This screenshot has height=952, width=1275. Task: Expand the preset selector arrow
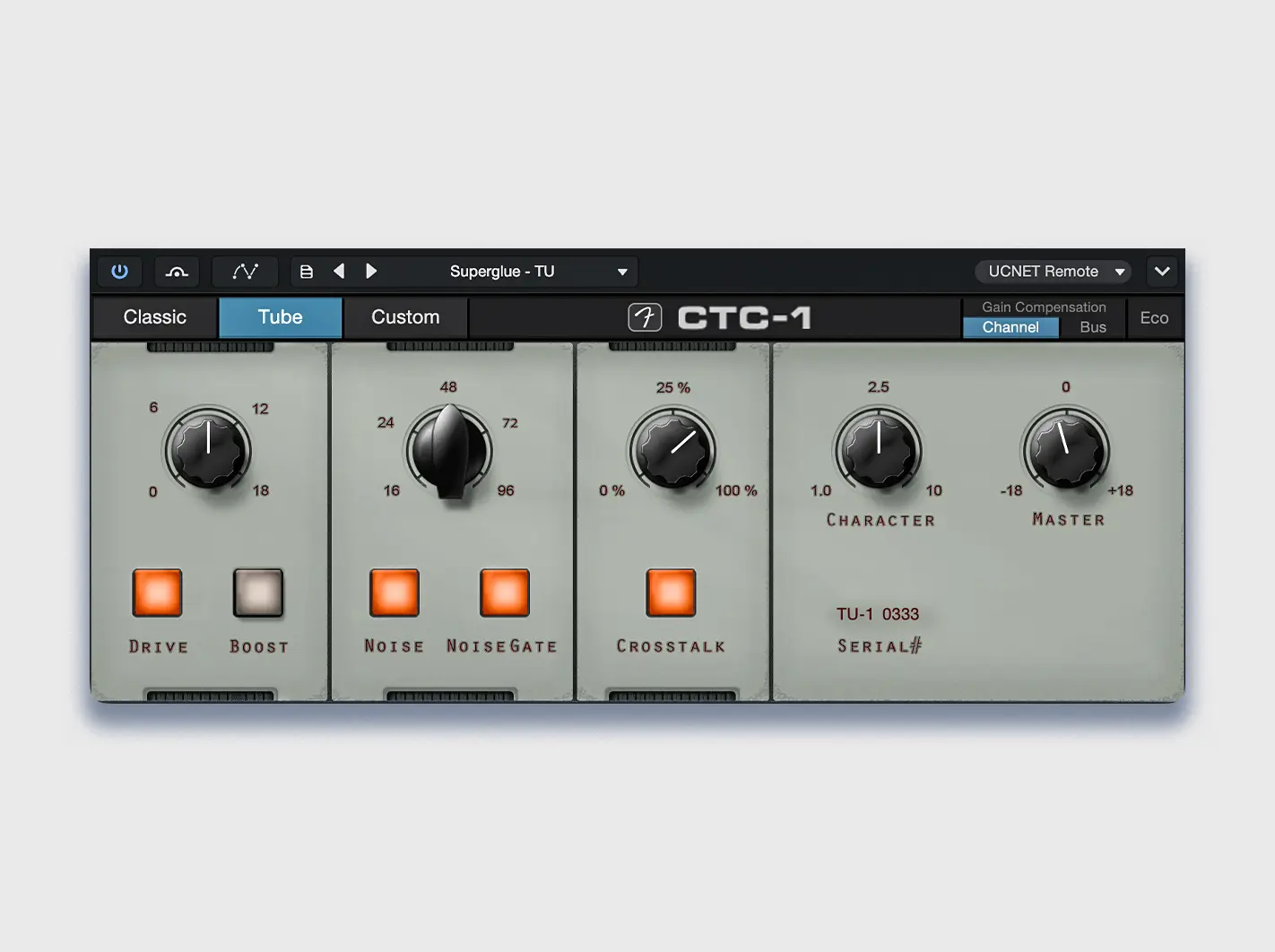tap(620, 272)
